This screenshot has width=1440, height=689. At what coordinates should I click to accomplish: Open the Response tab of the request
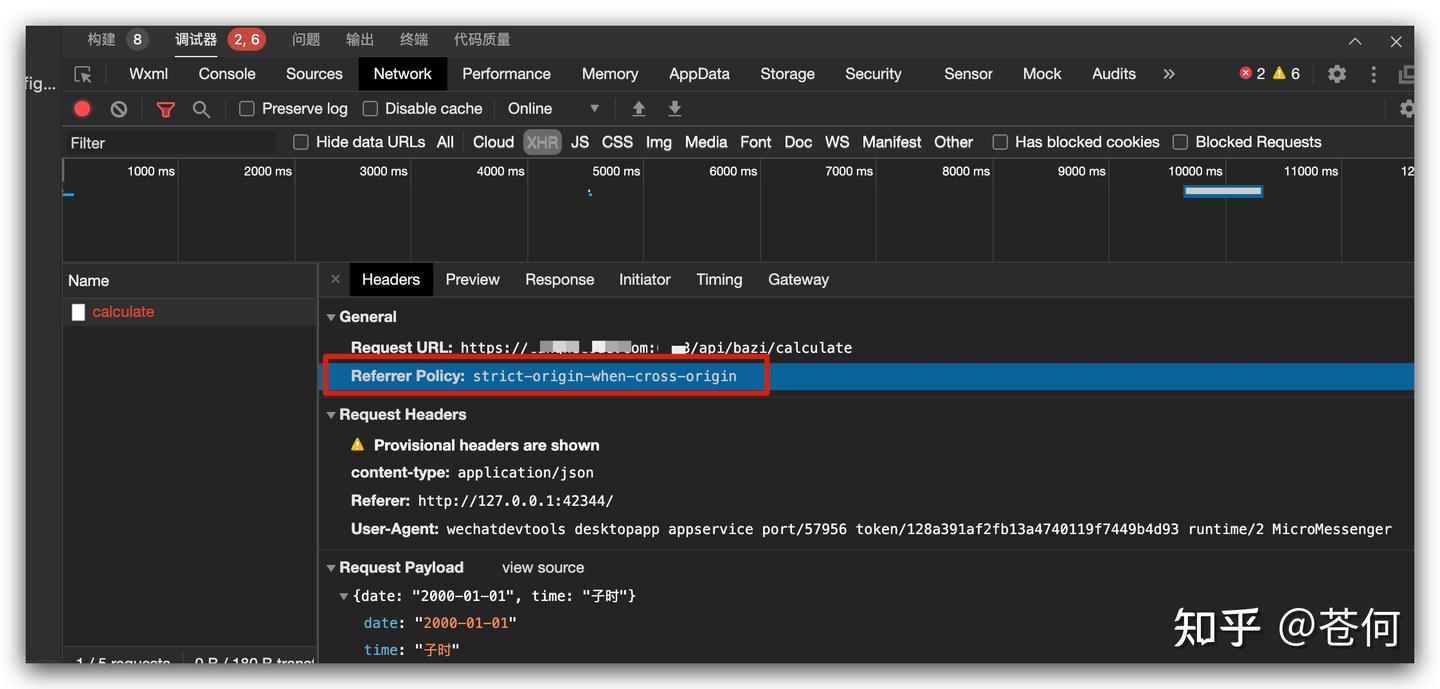point(559,280)
